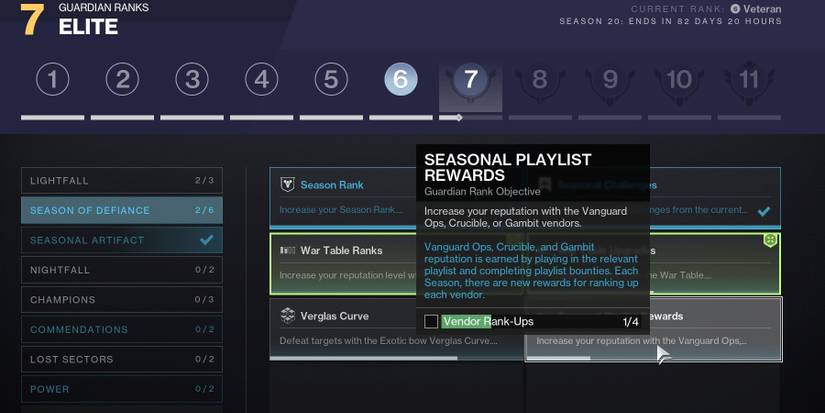
Task: Click the Vendor Rank-Ups green progress bar
Action: click(x=466, y=321)
